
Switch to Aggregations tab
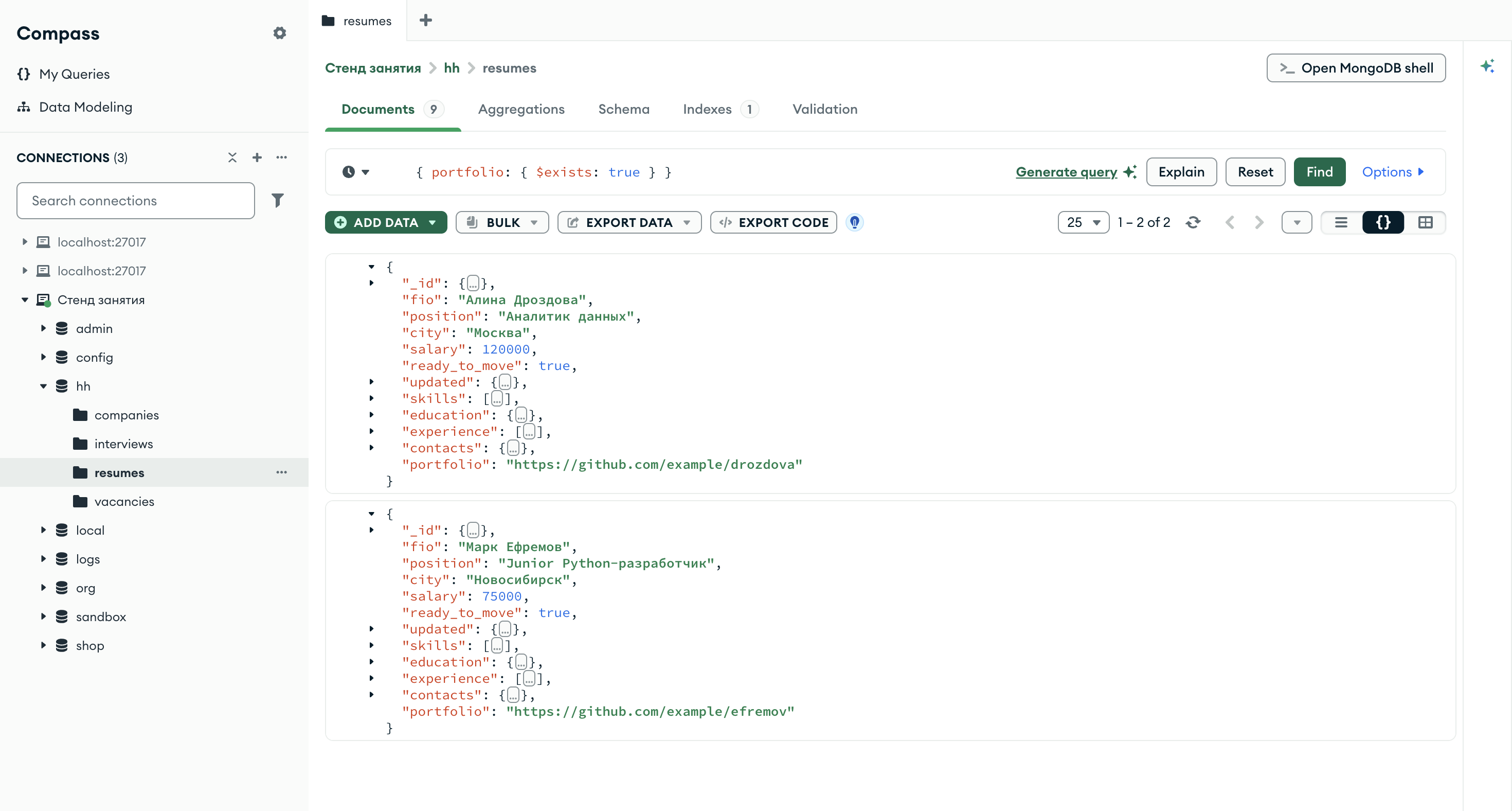(x=521, y=109)
